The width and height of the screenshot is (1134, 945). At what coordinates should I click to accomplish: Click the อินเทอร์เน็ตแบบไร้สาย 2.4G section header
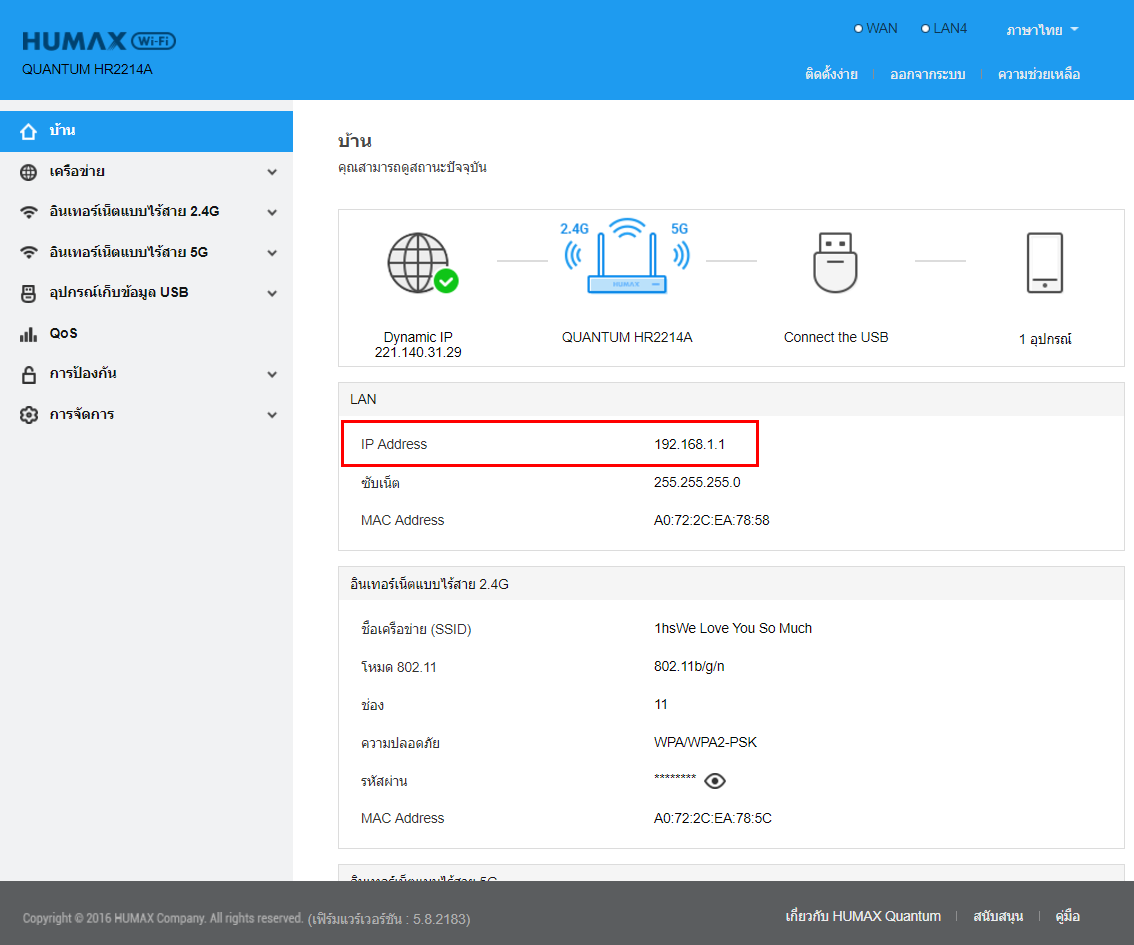(x=731, y=583)
